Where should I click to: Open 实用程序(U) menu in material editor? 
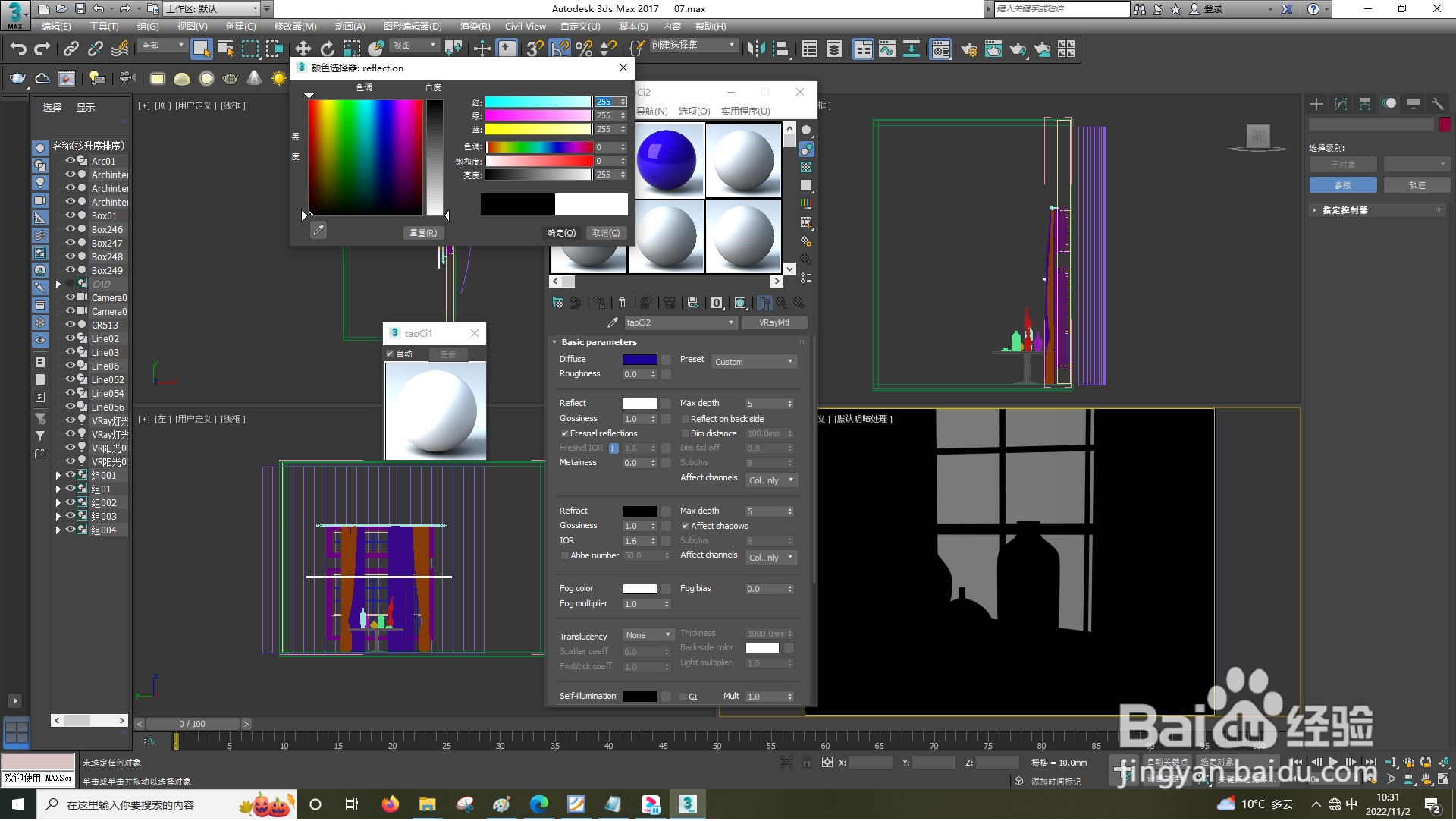tap(745, 112)
